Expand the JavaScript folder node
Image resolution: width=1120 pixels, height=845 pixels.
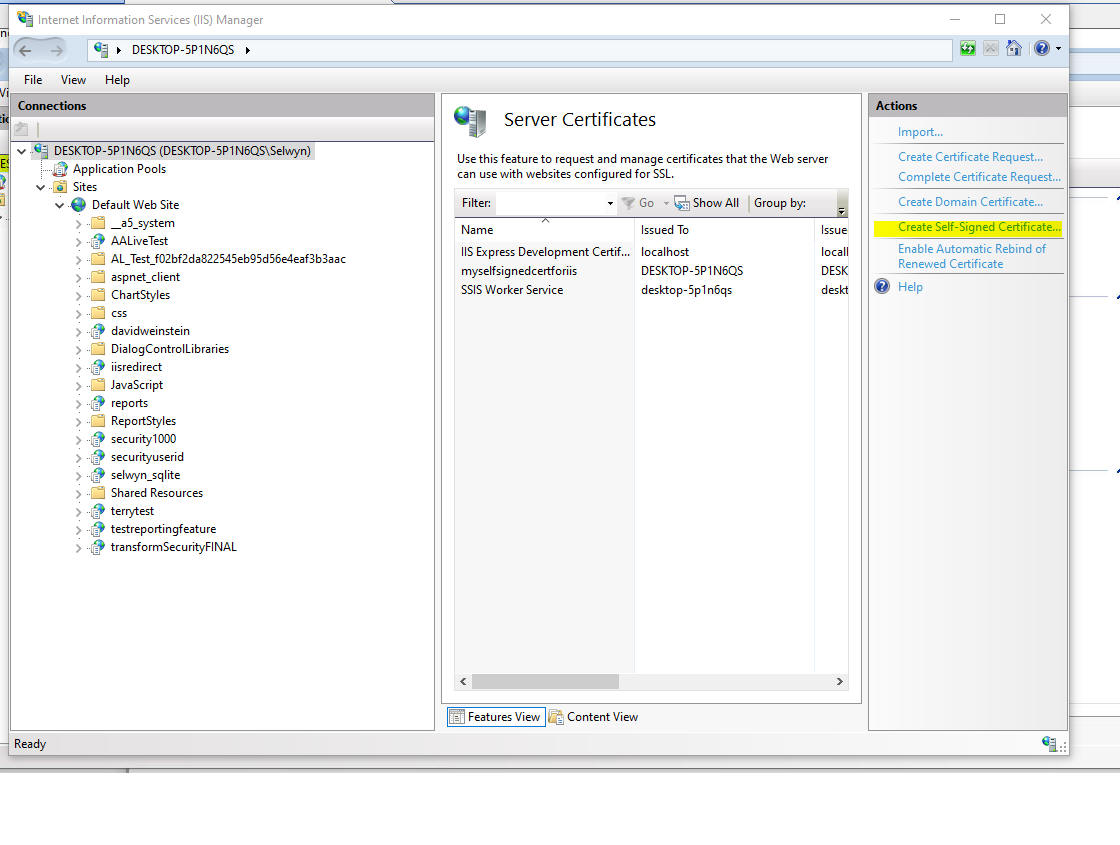coord(79,385)
